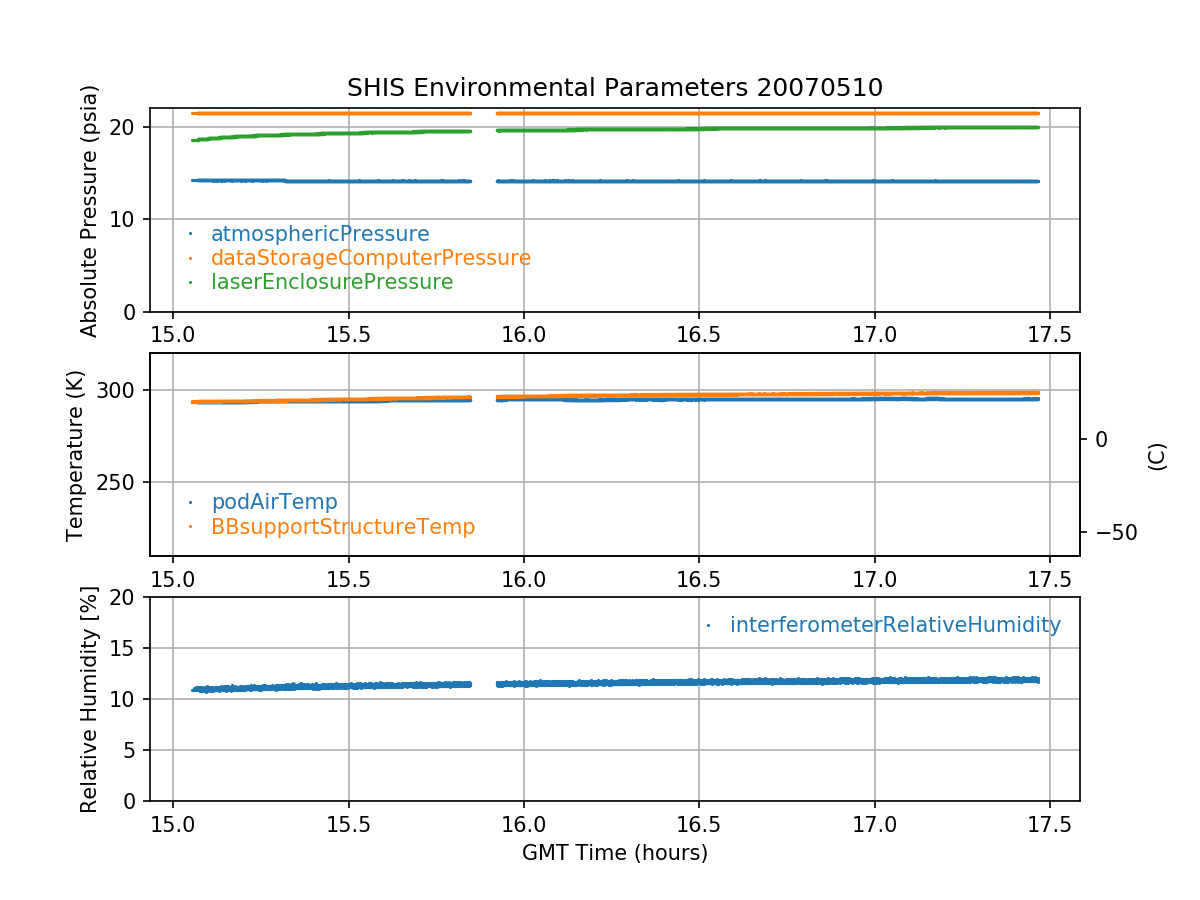Viewport: 1200px width, 900px height.
Task: Select the dataStorageComputerPressure legend entry
Action: coord(370,258)
